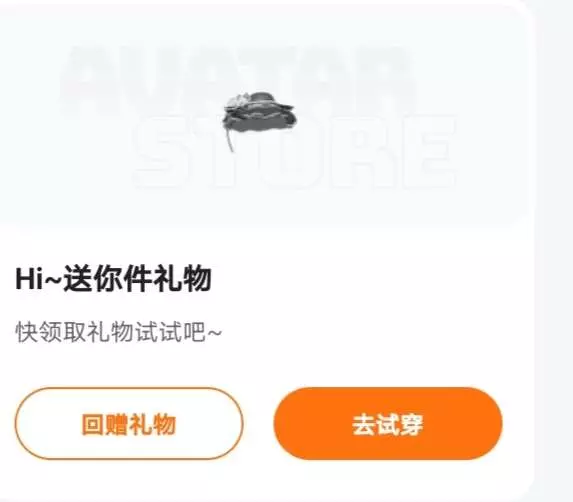The width and height of the screenshot is (573, 502).
Task: Click '试穿' text inside the orange button
Action: (400, 424)
